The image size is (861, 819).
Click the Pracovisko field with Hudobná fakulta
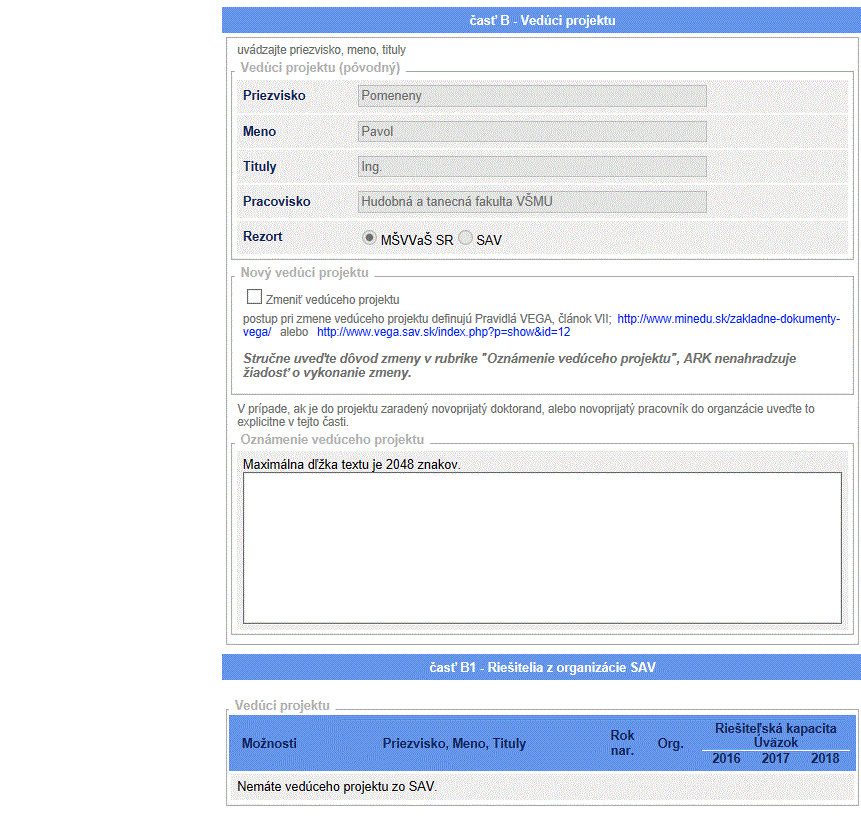click(x=532, y=202)
